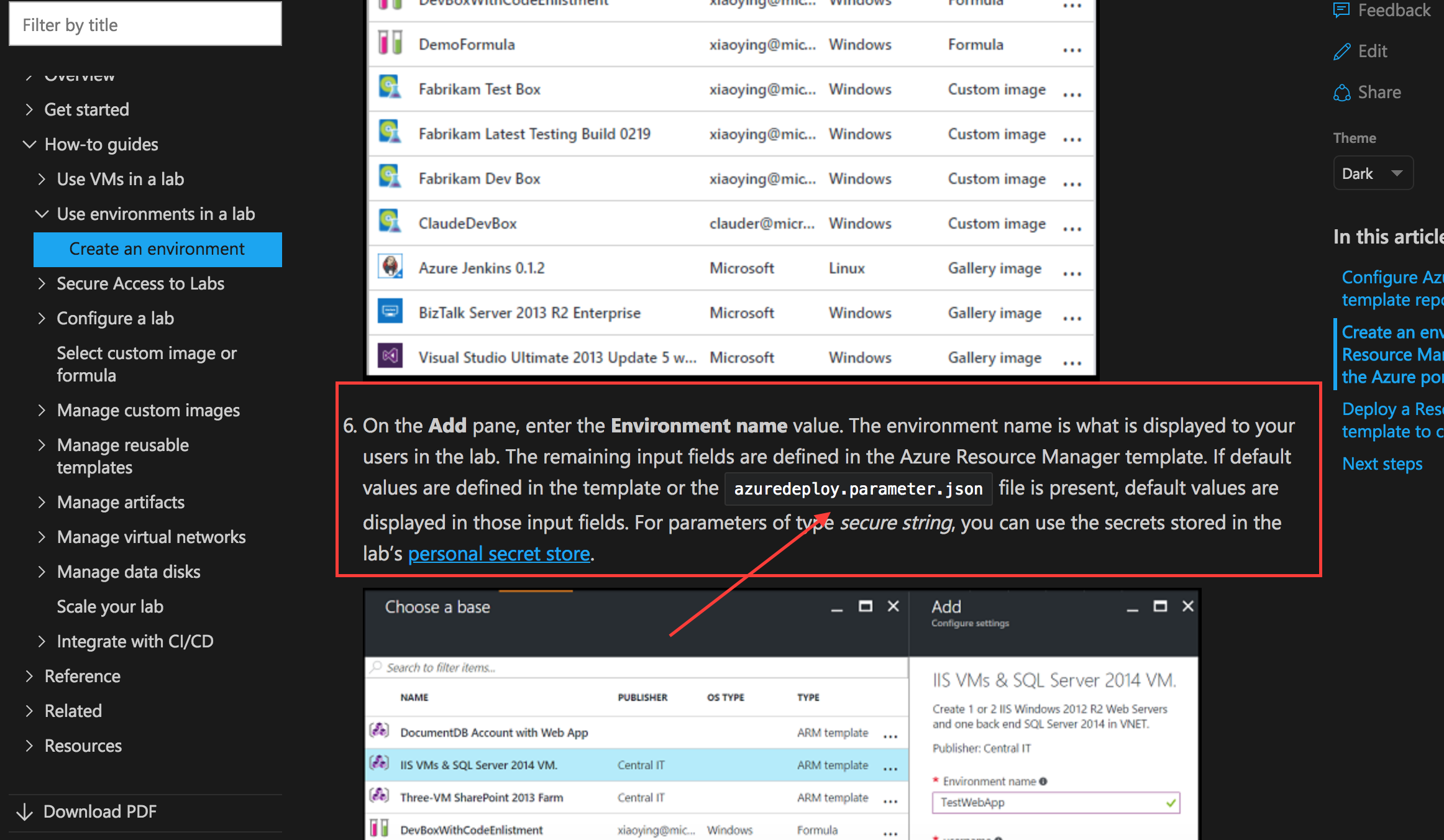Jump to Next steps section
1444x840 pixels.
(x=1382, y=463)
